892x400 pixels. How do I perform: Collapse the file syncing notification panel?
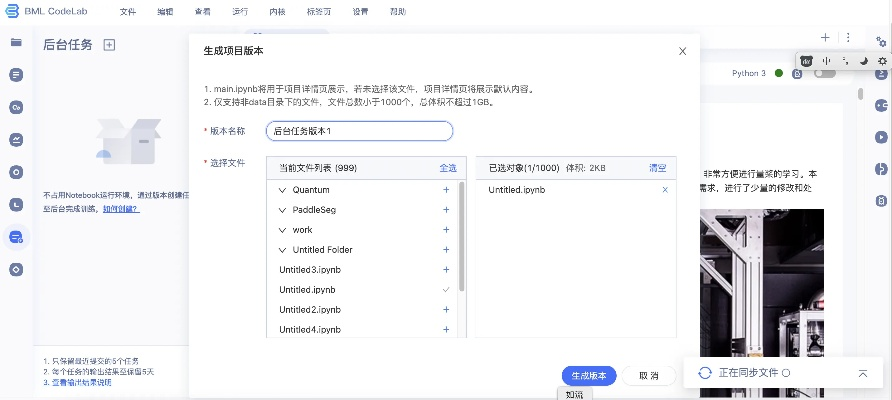862,373
